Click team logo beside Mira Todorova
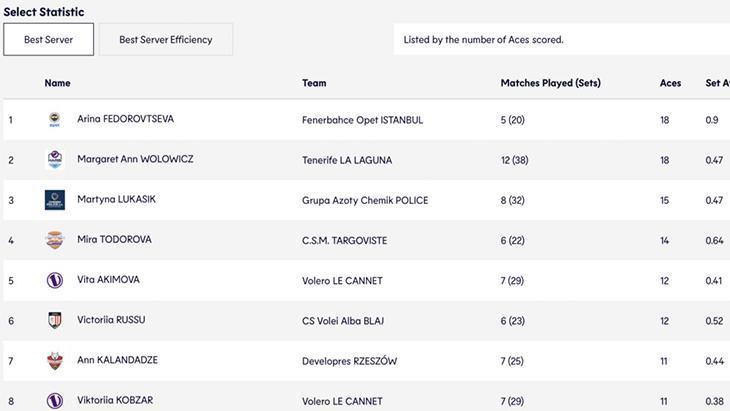730x411 pixels. (x=55, y=240)
